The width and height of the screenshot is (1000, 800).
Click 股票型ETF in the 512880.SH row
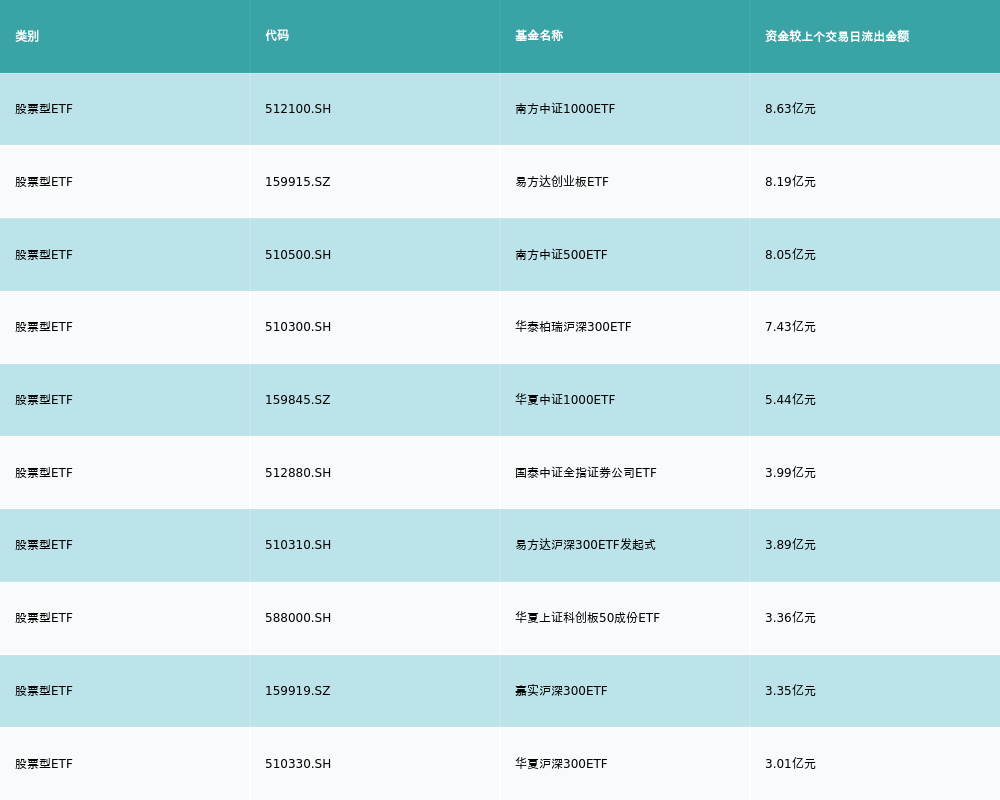click(x=44, y=473)
